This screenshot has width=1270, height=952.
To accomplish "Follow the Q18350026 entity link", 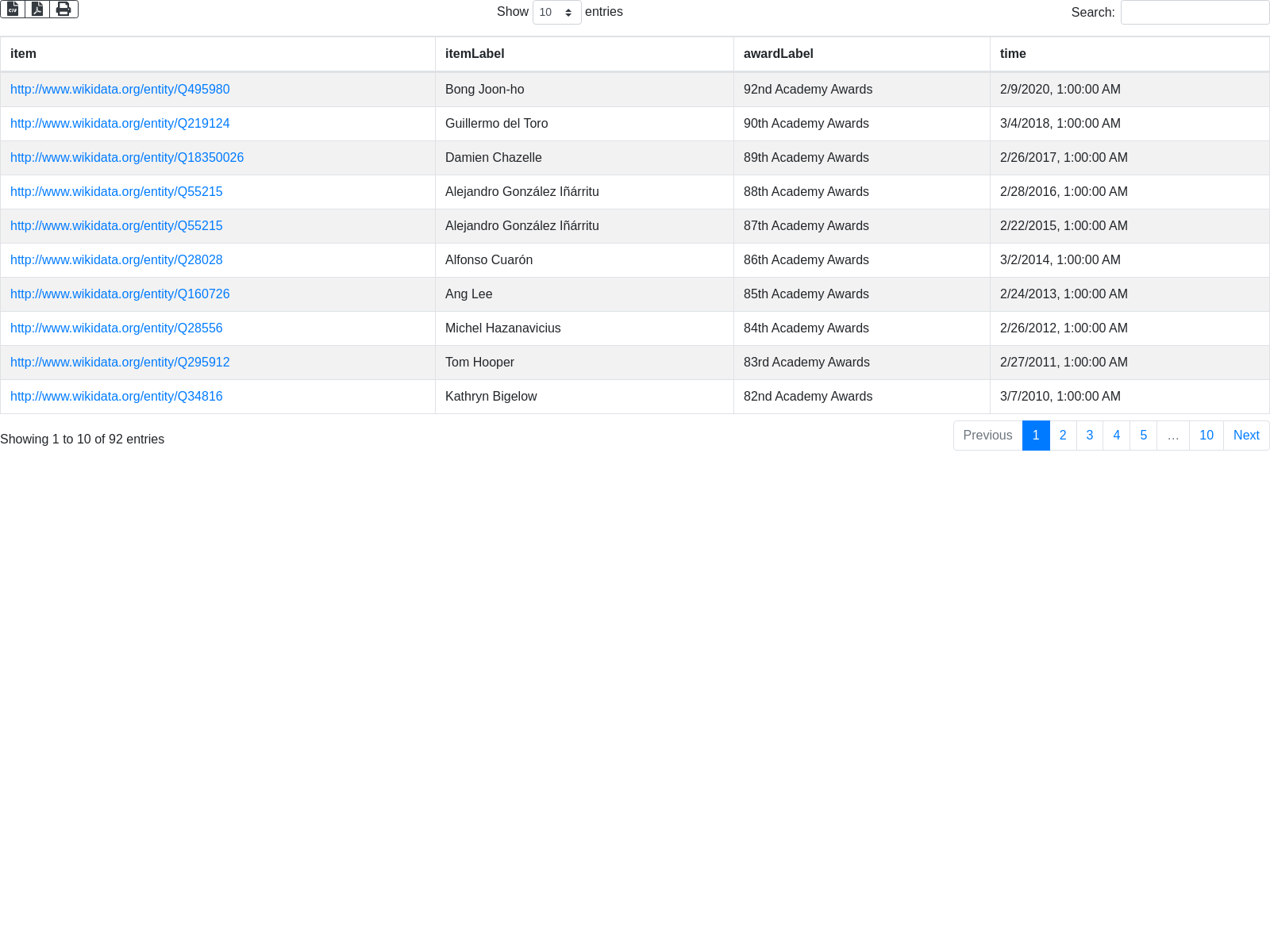I will coord(127,158).
